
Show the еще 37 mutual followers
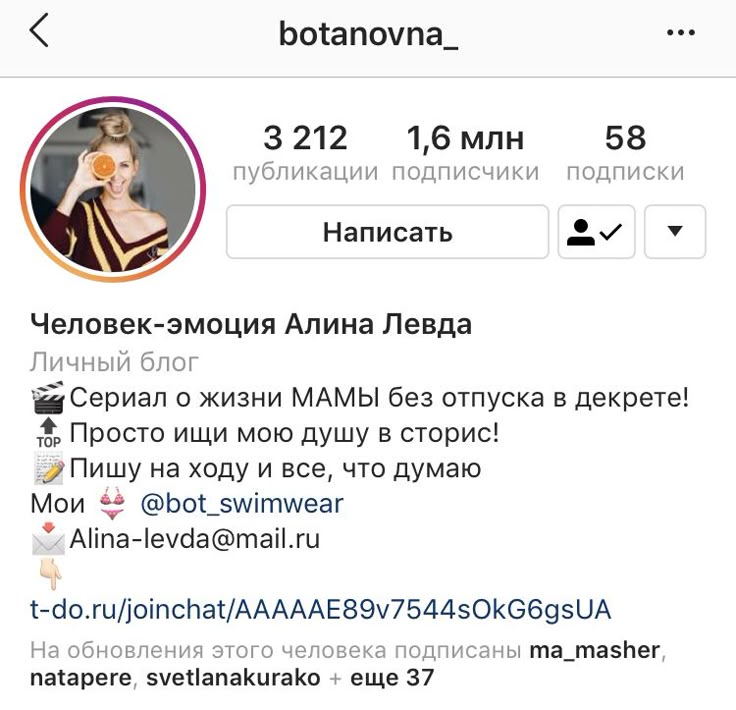(392, 678)
